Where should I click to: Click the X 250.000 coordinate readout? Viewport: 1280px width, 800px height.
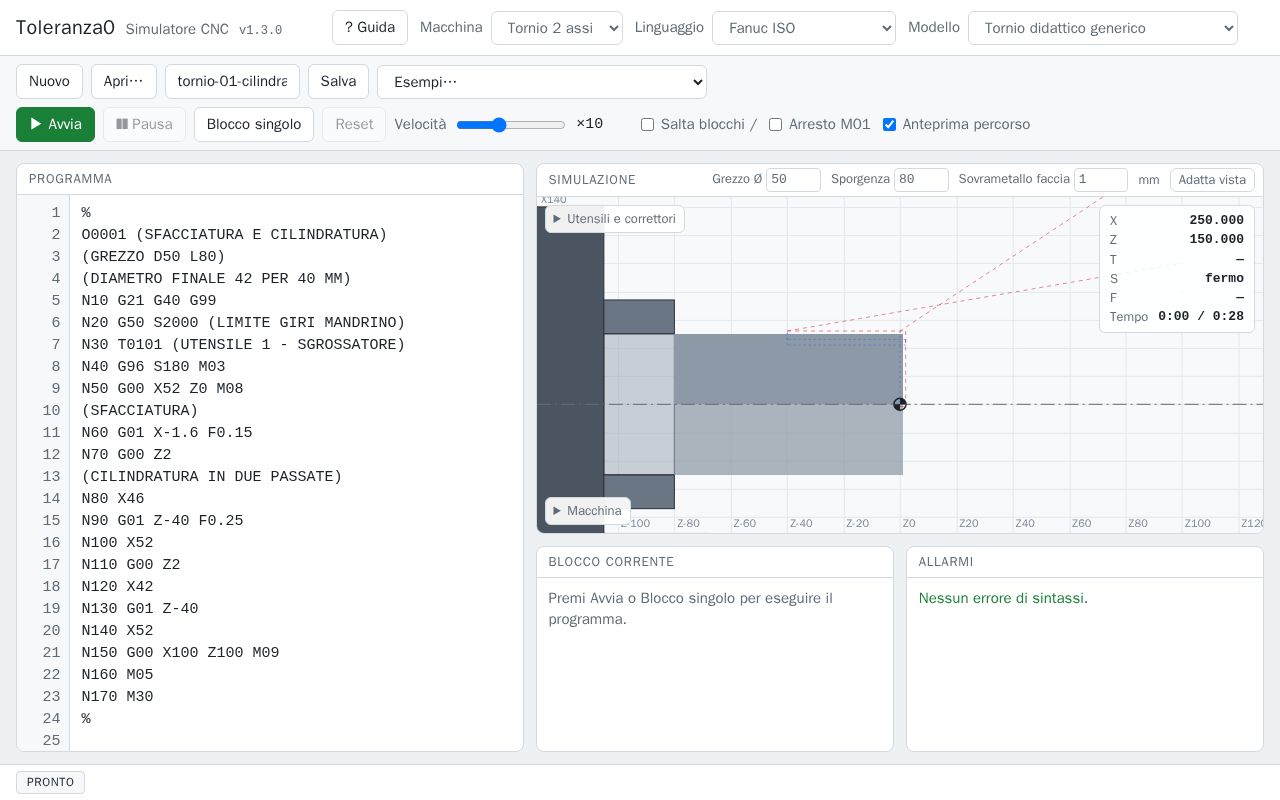coord(1177,220)
